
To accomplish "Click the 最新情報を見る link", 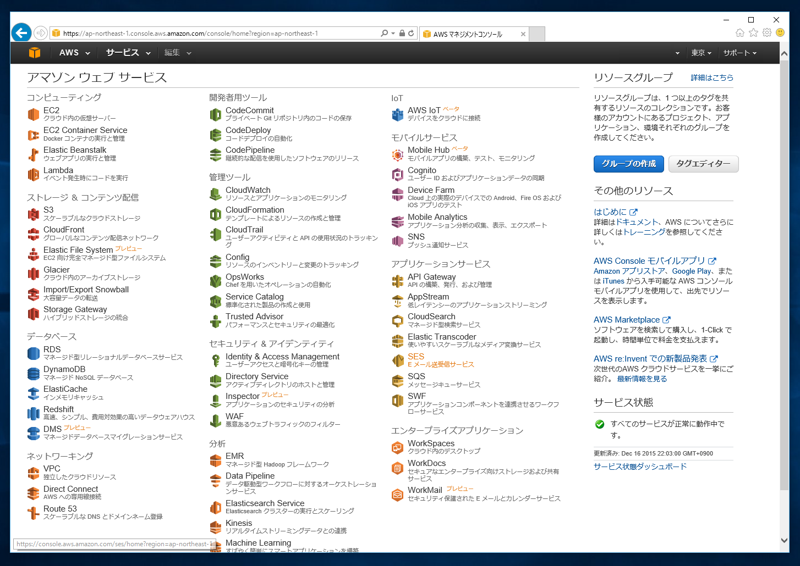I will pos(642,379).
